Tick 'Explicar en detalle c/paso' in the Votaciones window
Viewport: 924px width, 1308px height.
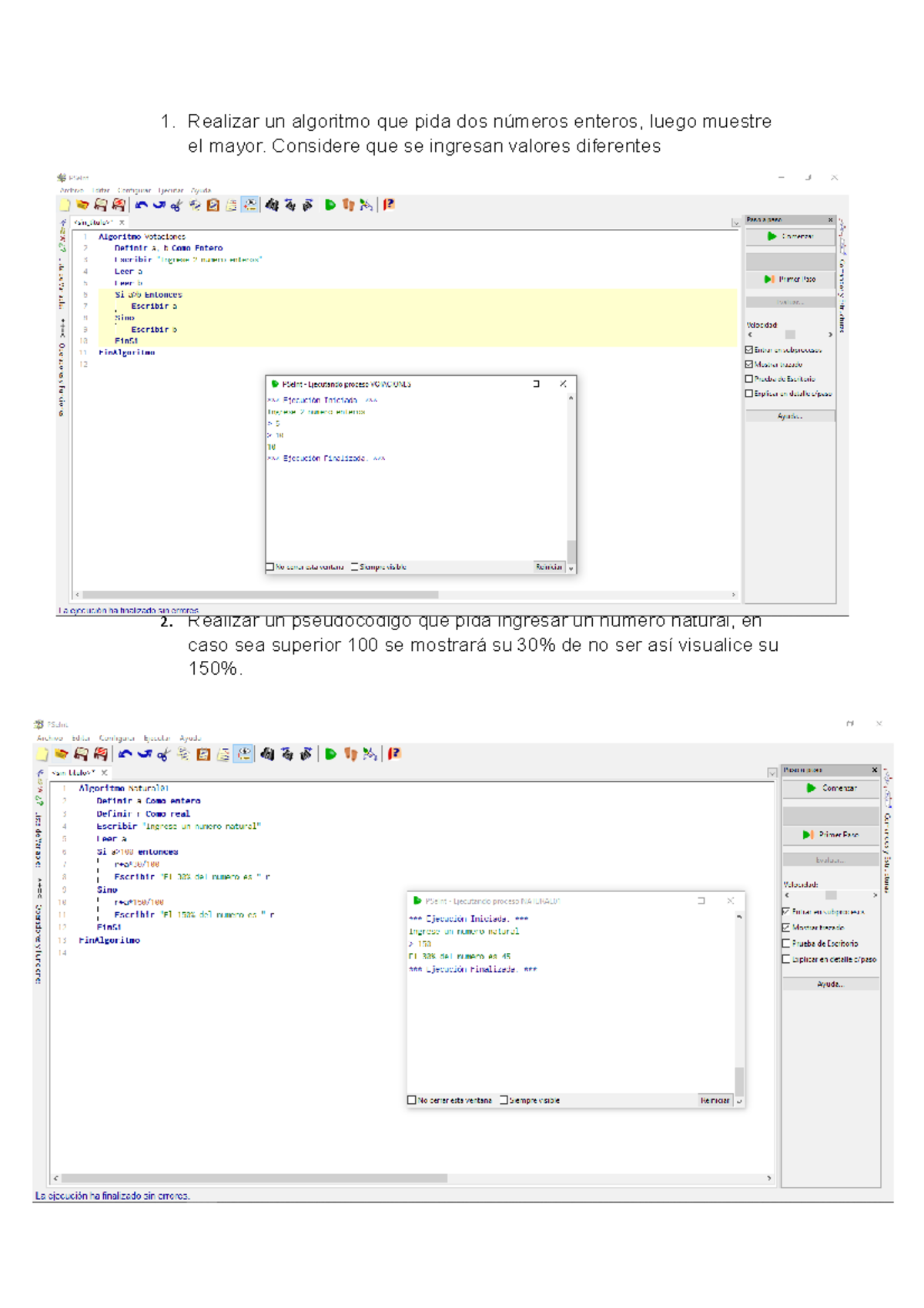748,394
